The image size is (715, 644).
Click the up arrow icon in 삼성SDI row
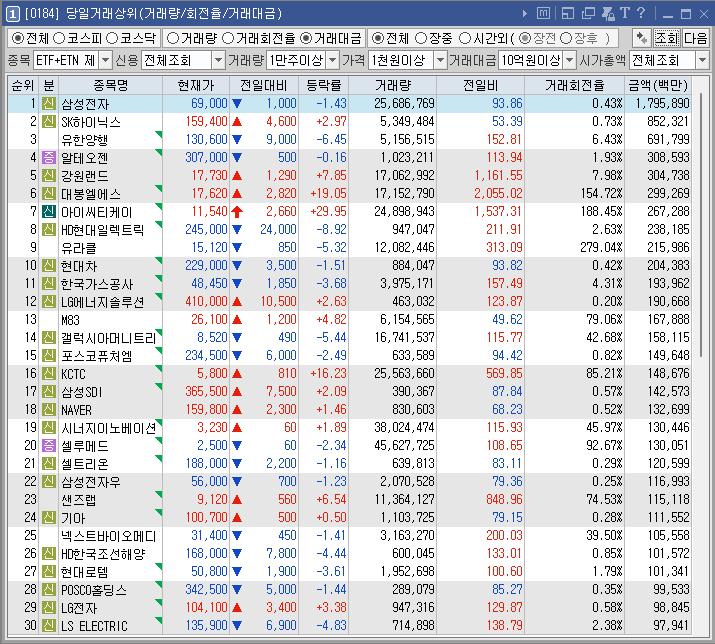(237, 391)
